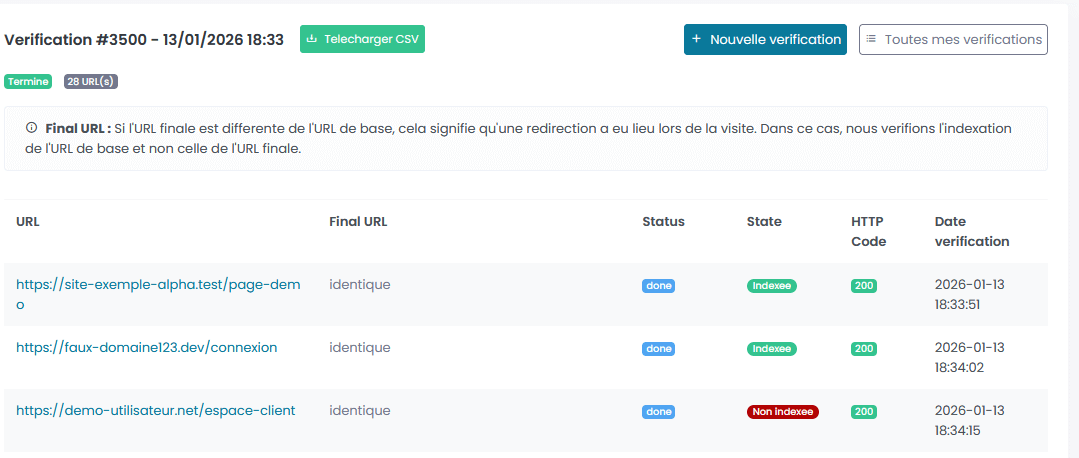
Task: Select the HTTP Code column header
Action: click(868, 231)
